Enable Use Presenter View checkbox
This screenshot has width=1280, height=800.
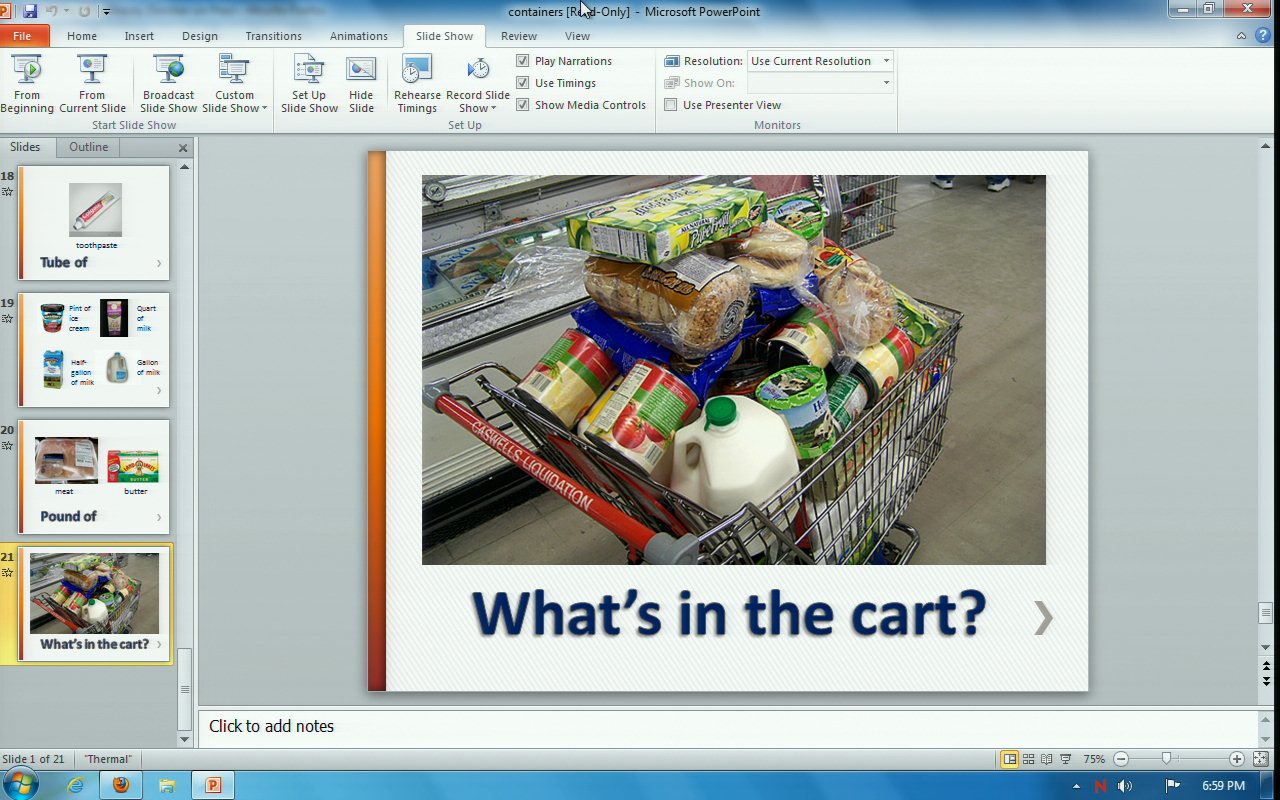671,105
